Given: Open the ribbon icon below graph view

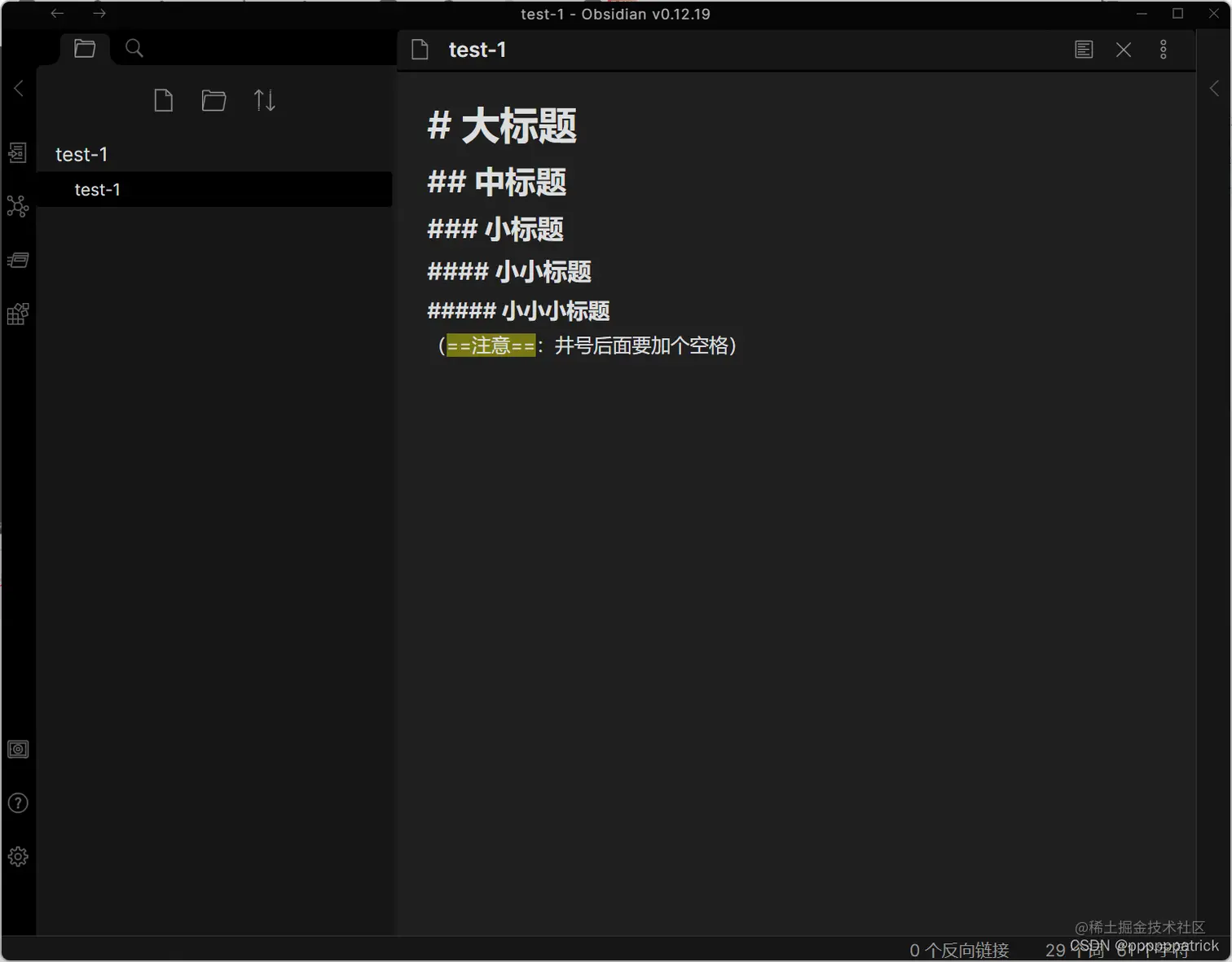Looking at the screenshot, I should (18, 260).
